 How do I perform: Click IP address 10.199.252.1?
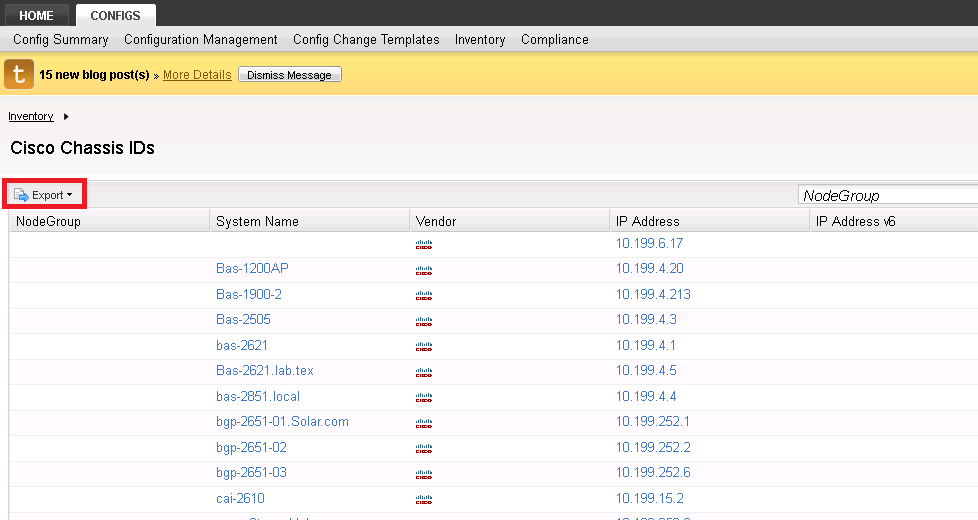653,421
